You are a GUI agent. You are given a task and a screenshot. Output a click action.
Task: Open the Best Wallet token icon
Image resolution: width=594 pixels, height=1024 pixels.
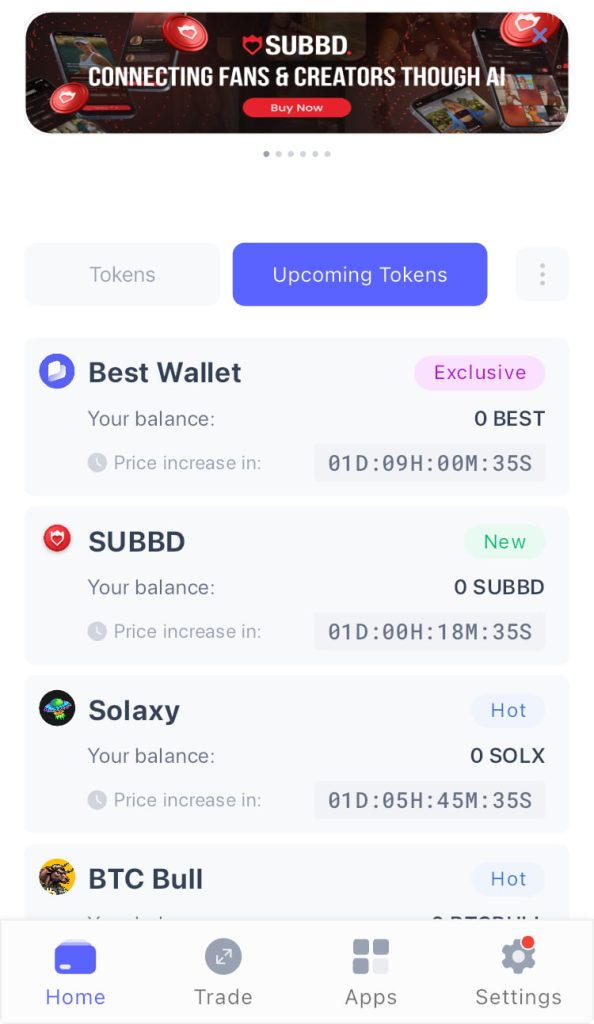[x=57, y=370]
